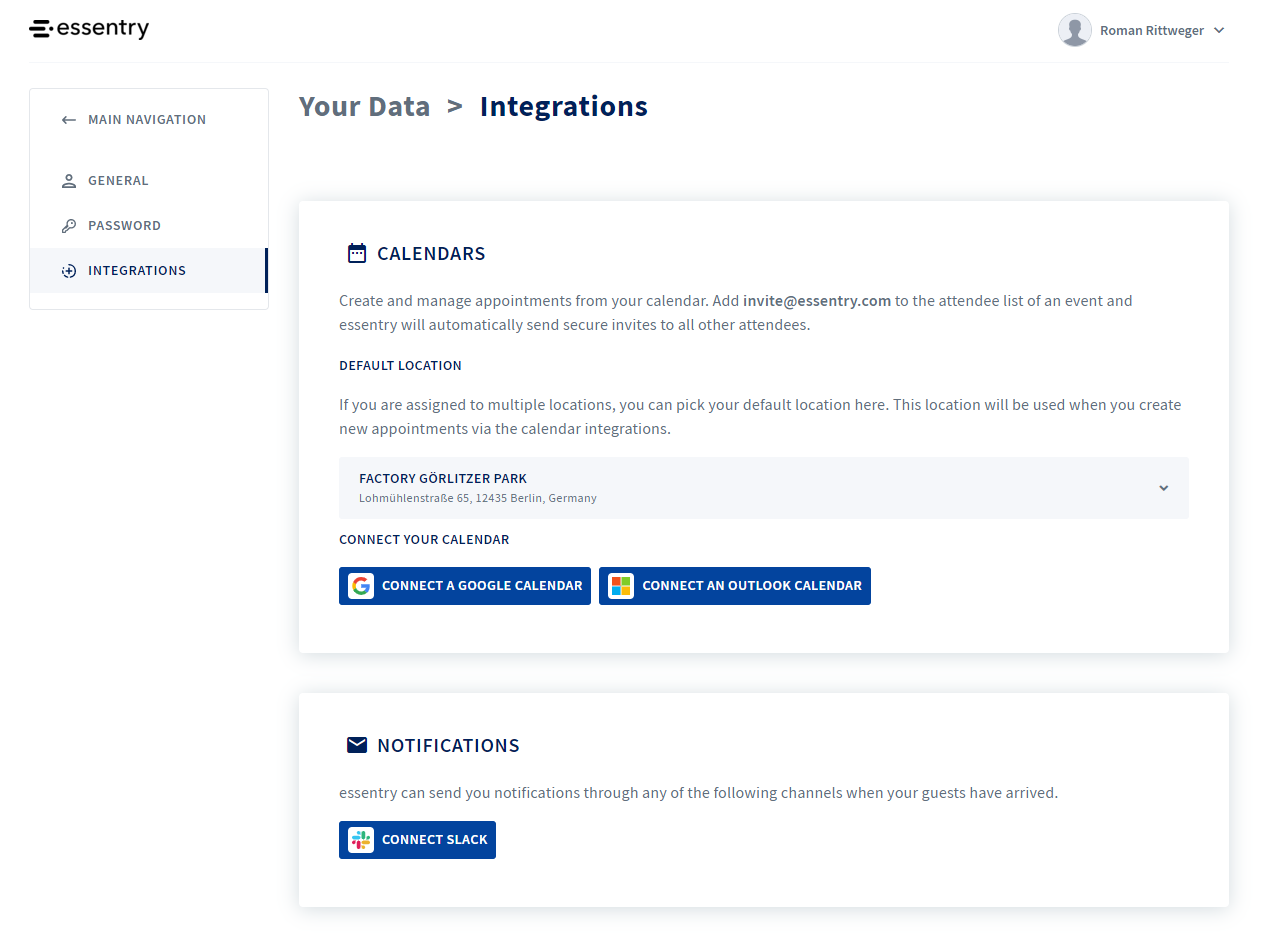This screenshot has width=1267, height=940.
Task: Click the Microsoft Outlook logo icon
Action: (621, 586)
